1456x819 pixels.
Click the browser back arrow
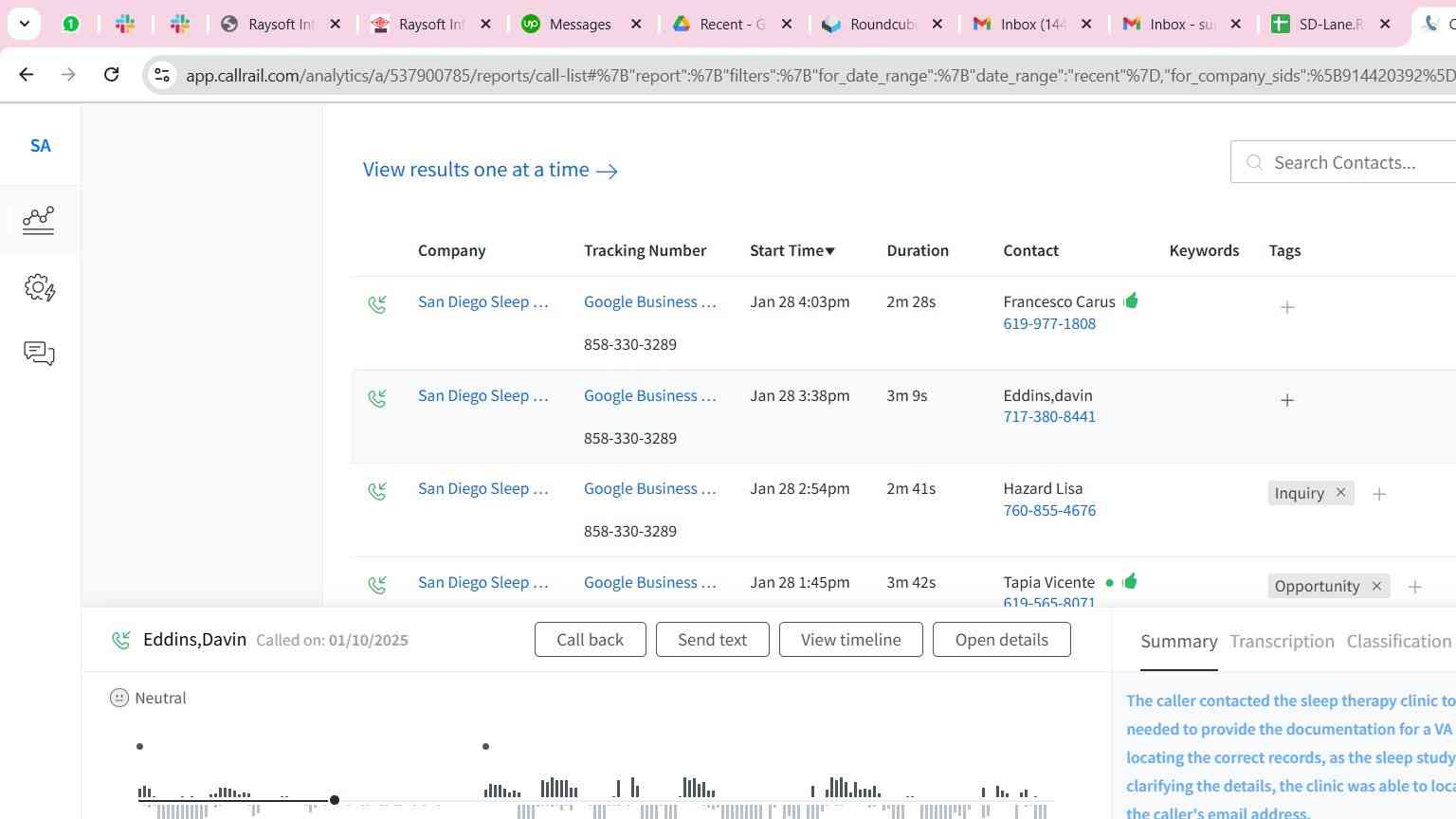27,74
